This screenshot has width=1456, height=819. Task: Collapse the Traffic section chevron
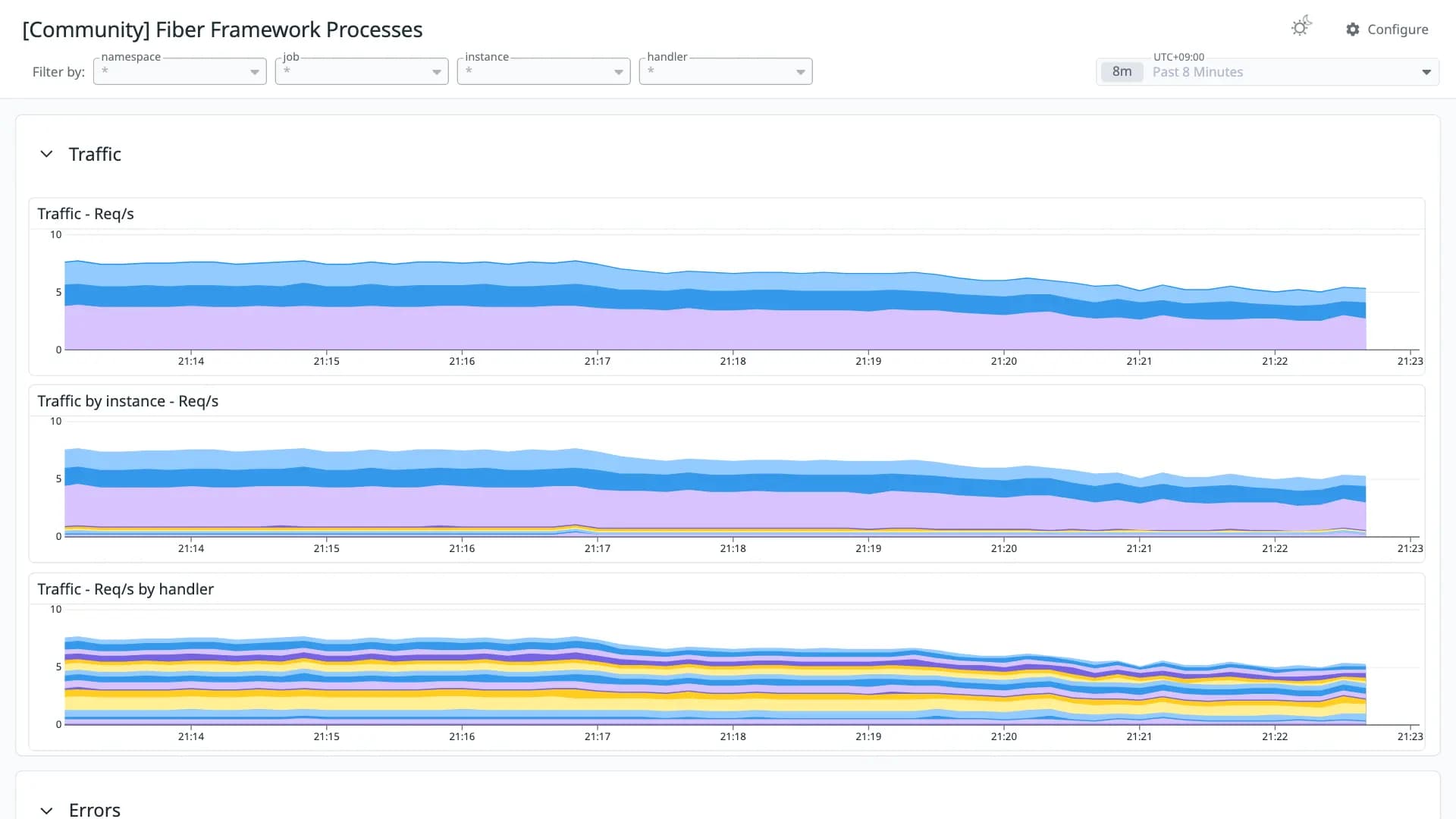46,154
